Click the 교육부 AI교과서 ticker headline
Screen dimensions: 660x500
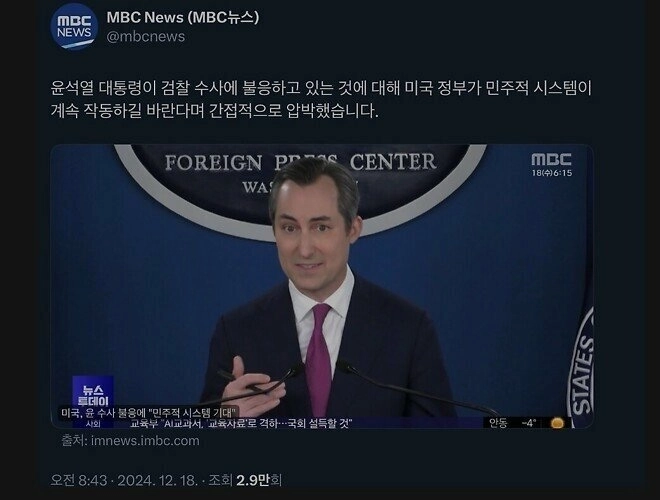click(241, 423)
